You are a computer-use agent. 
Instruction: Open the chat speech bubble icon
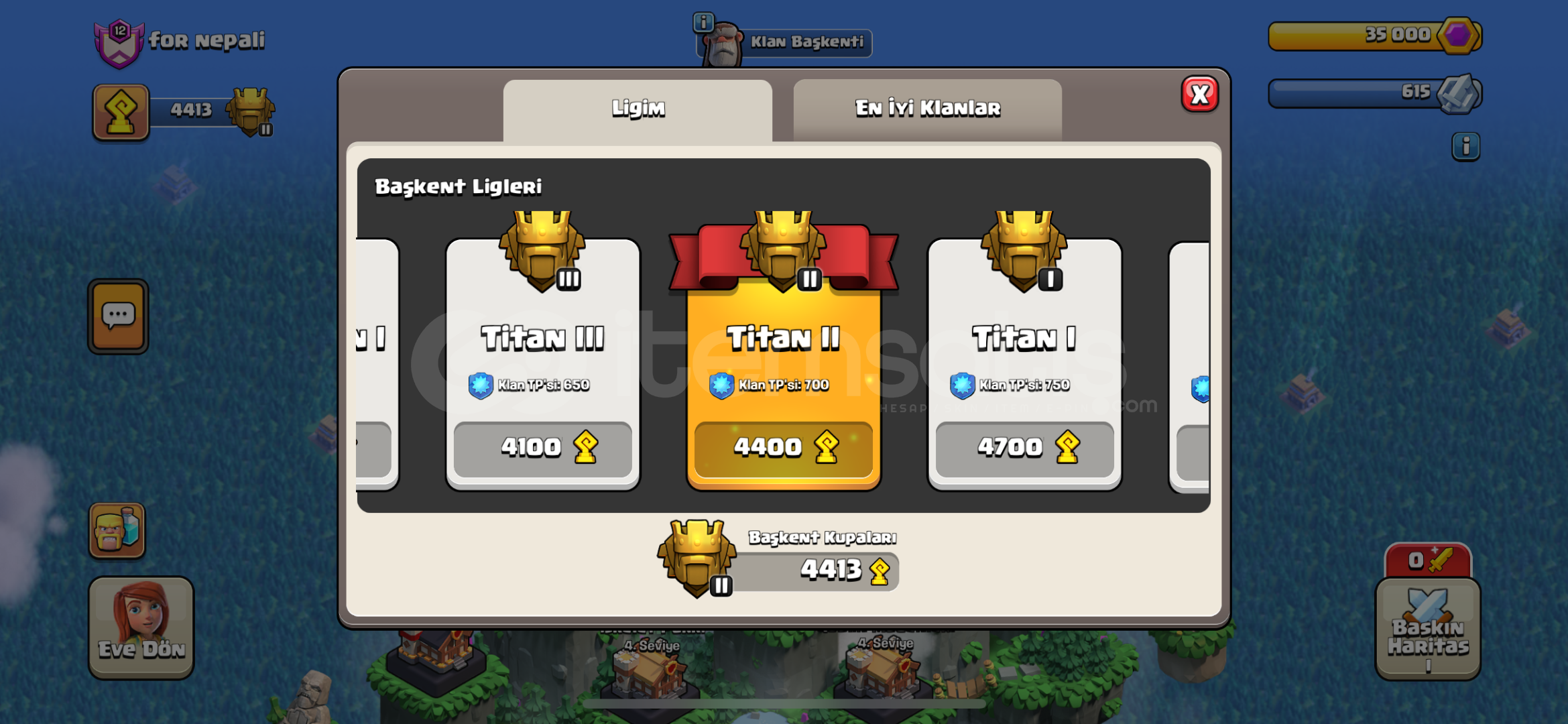[x=118, y=316]
